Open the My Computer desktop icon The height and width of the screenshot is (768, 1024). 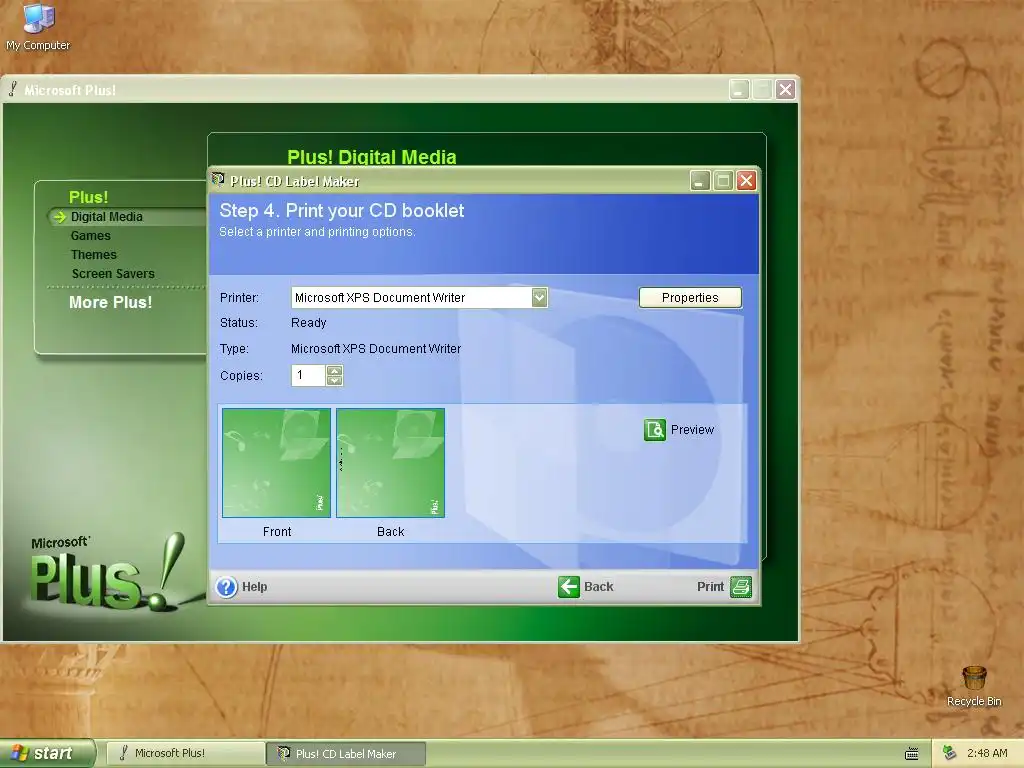[38, 26]
